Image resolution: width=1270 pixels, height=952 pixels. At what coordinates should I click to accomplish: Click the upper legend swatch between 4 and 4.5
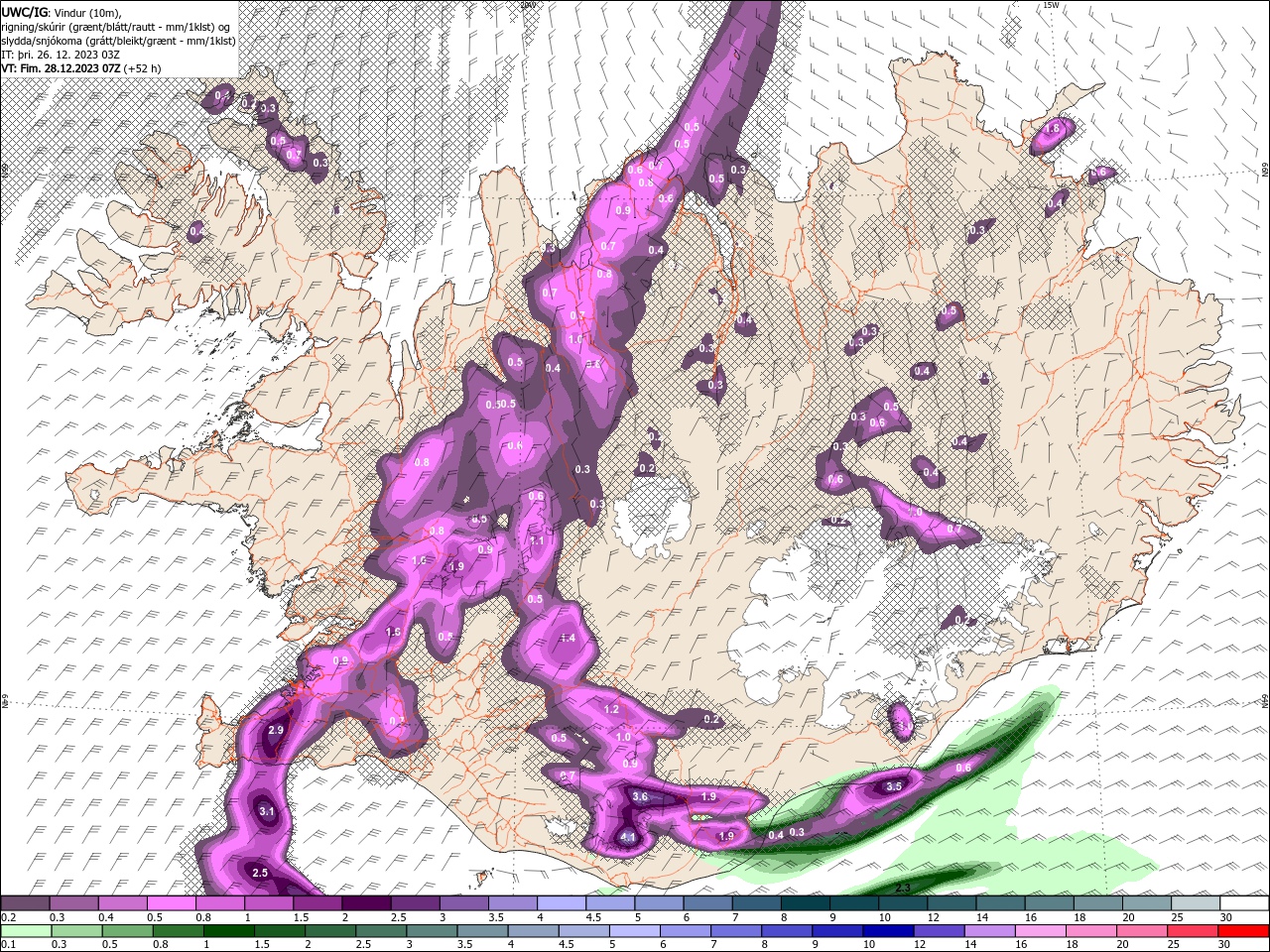click(562, 903)
